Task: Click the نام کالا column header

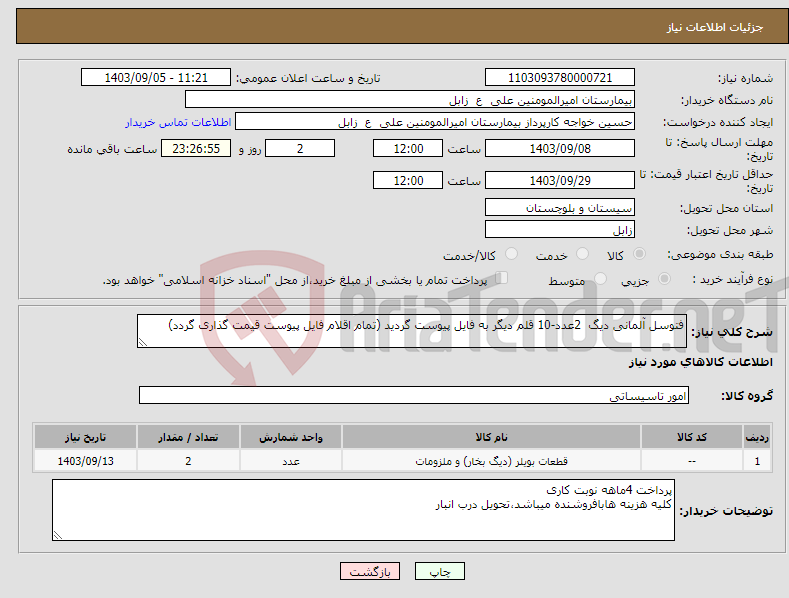Action: click(x=491, y=437)
